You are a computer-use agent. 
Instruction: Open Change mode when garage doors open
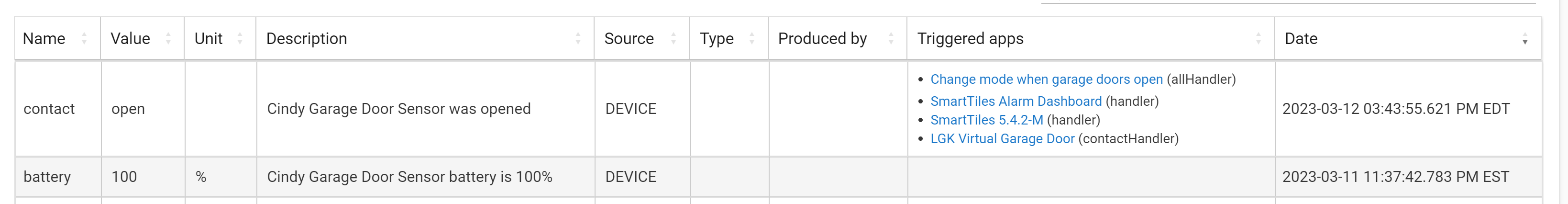tap(1046, 79)
